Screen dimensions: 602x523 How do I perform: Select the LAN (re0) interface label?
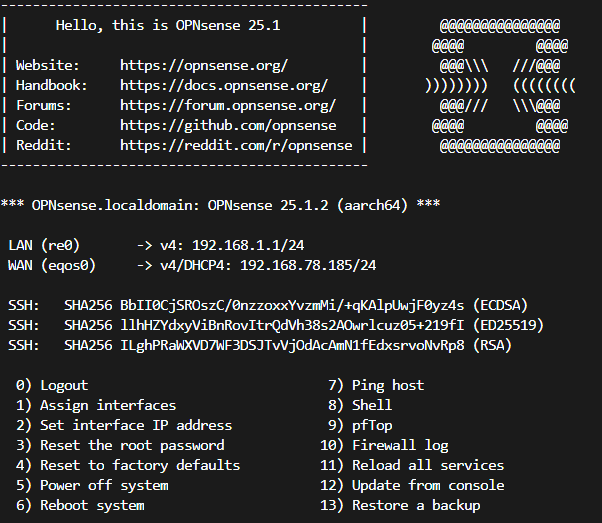44,245
